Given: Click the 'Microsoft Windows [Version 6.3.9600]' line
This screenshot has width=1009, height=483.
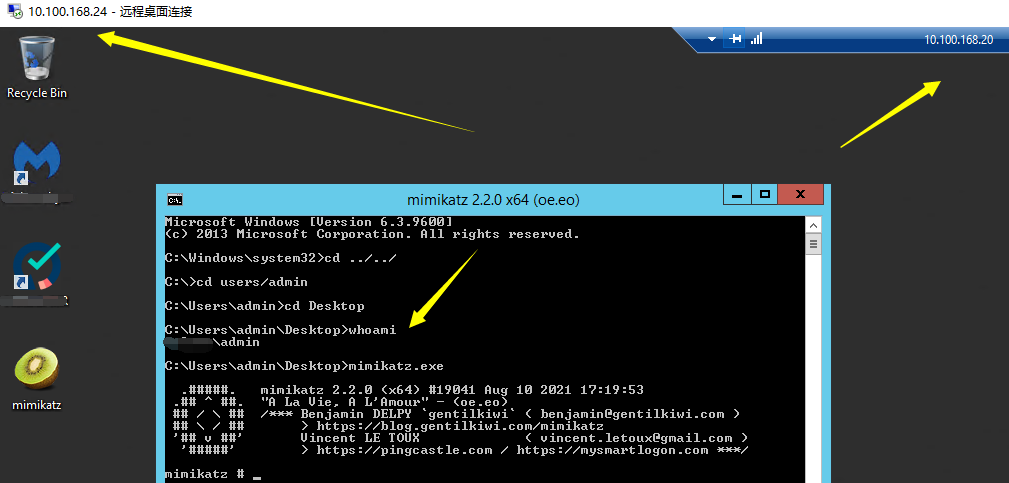Looking at the screenshot, I should click(309, 222).
